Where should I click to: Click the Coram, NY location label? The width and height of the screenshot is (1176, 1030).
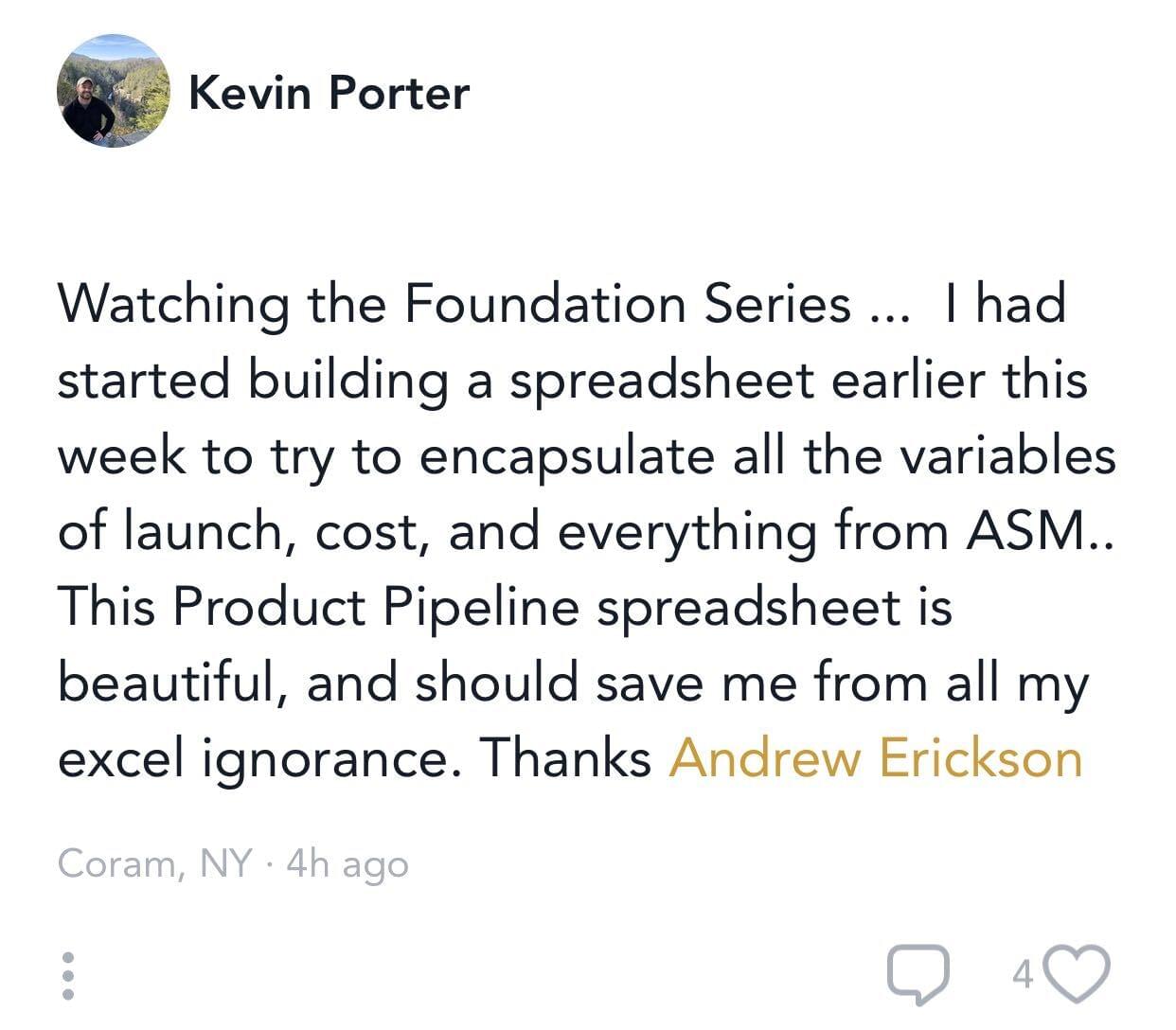pos(155,863)
